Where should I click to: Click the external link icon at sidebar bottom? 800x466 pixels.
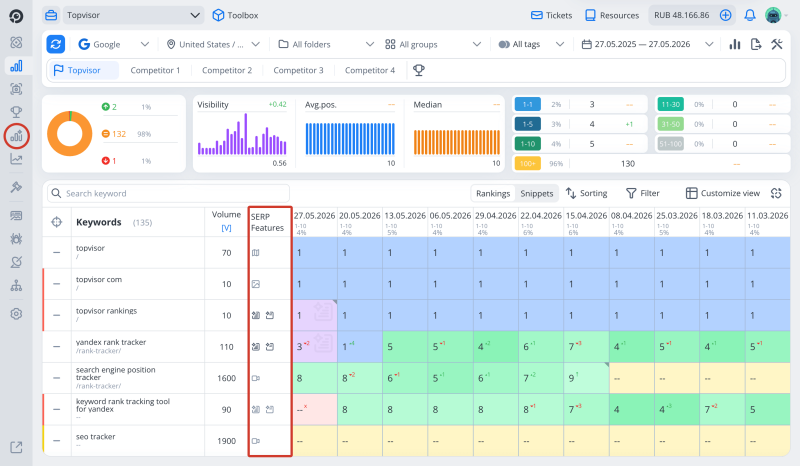pyautogui.click(x=16, y=447)
